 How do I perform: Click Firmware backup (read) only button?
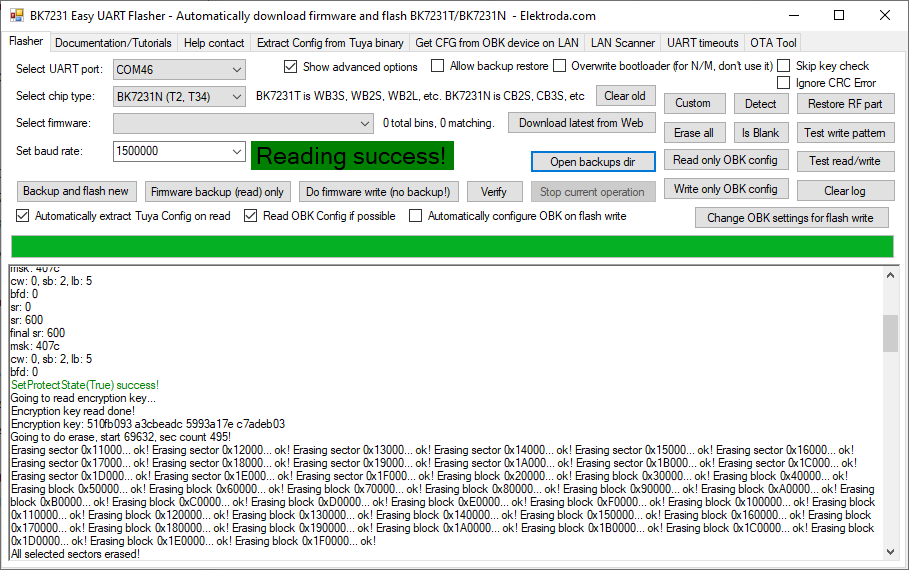[217, 192]
